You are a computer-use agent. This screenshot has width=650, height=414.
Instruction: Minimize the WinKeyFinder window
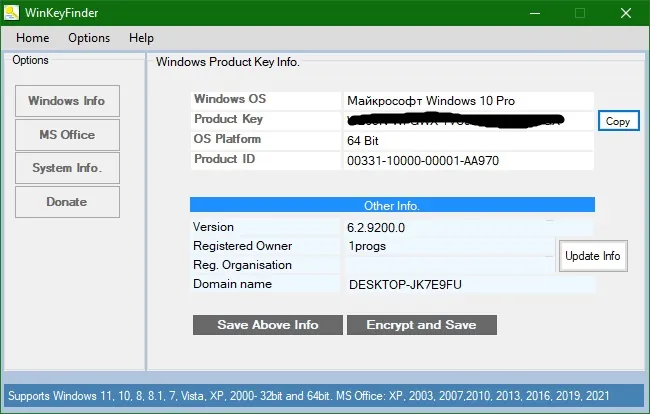(535, 13)
